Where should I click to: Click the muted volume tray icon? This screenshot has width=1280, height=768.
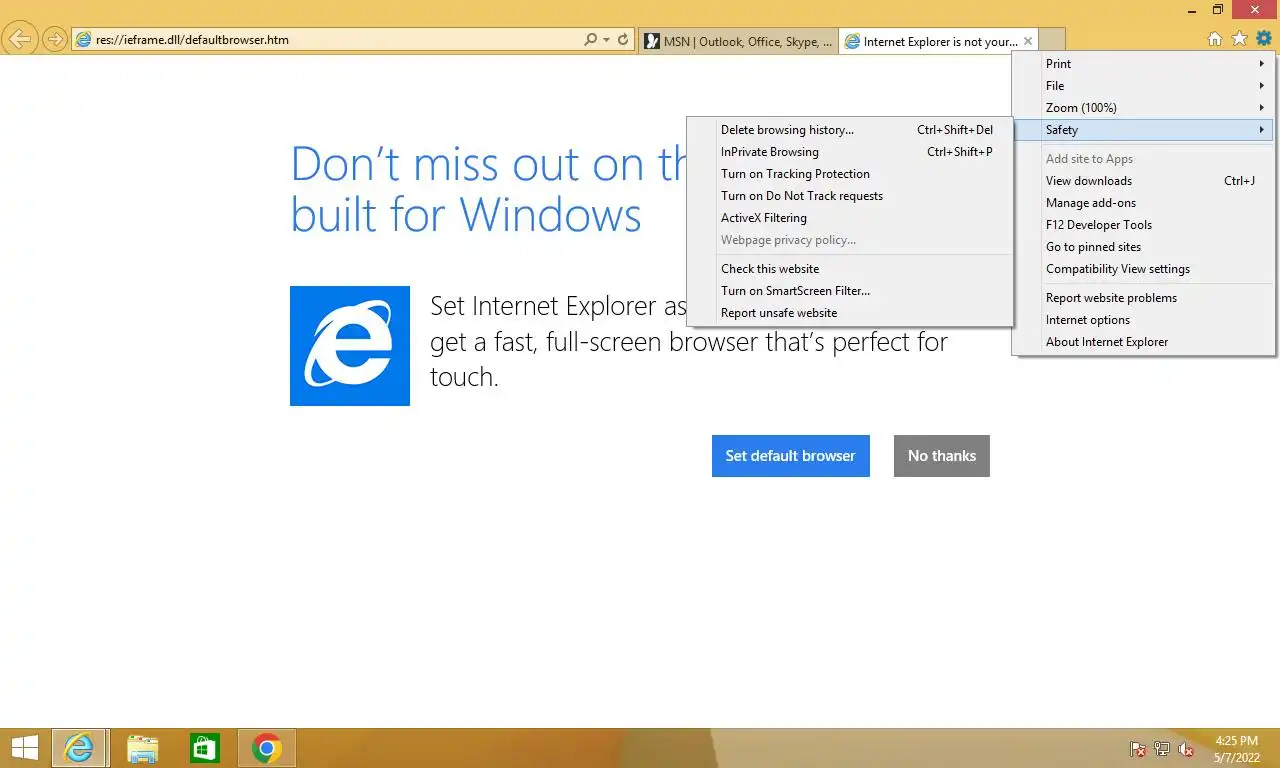tap(1186, 749)
